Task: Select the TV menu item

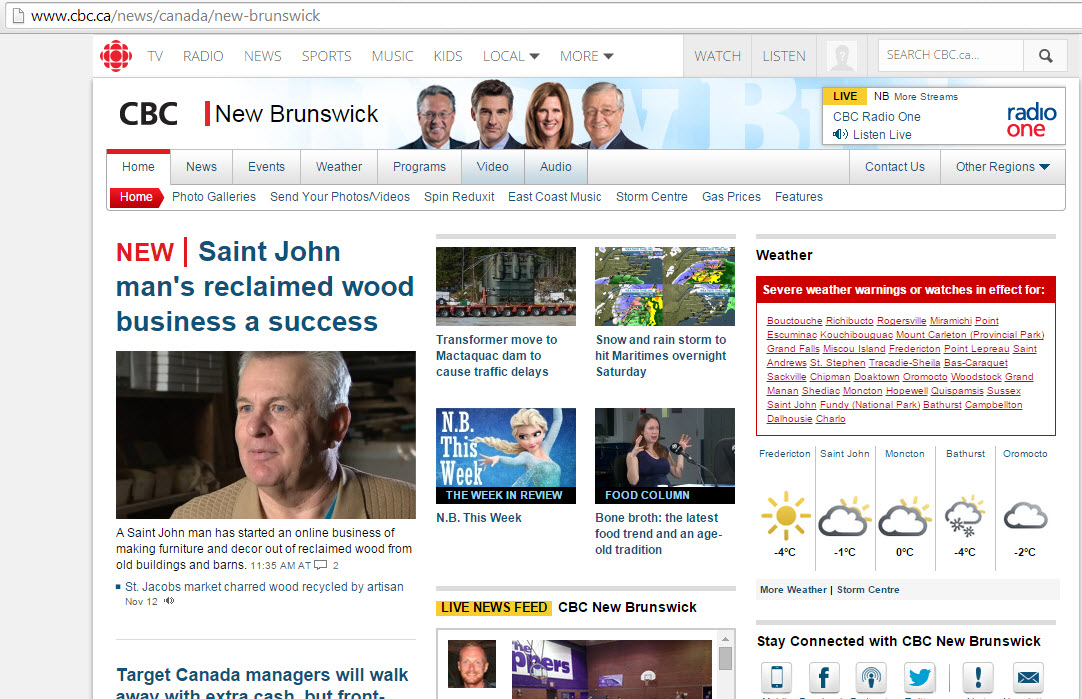Action: point(155,56)
